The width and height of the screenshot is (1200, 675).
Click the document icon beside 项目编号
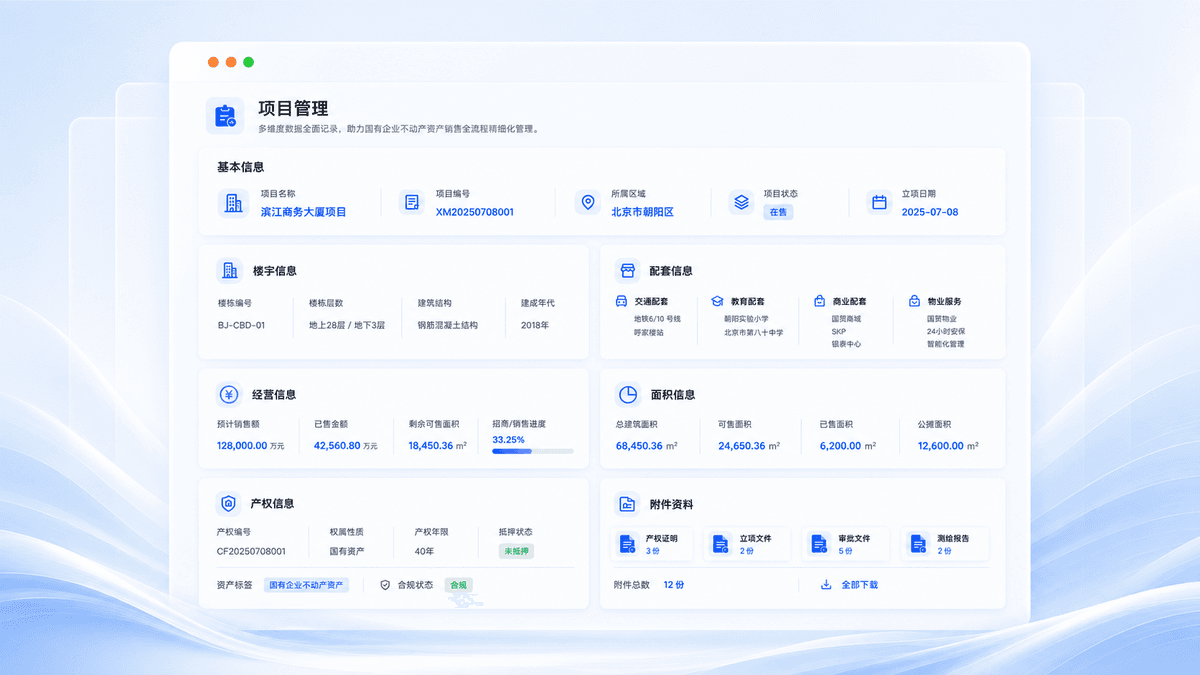point(412,203)
